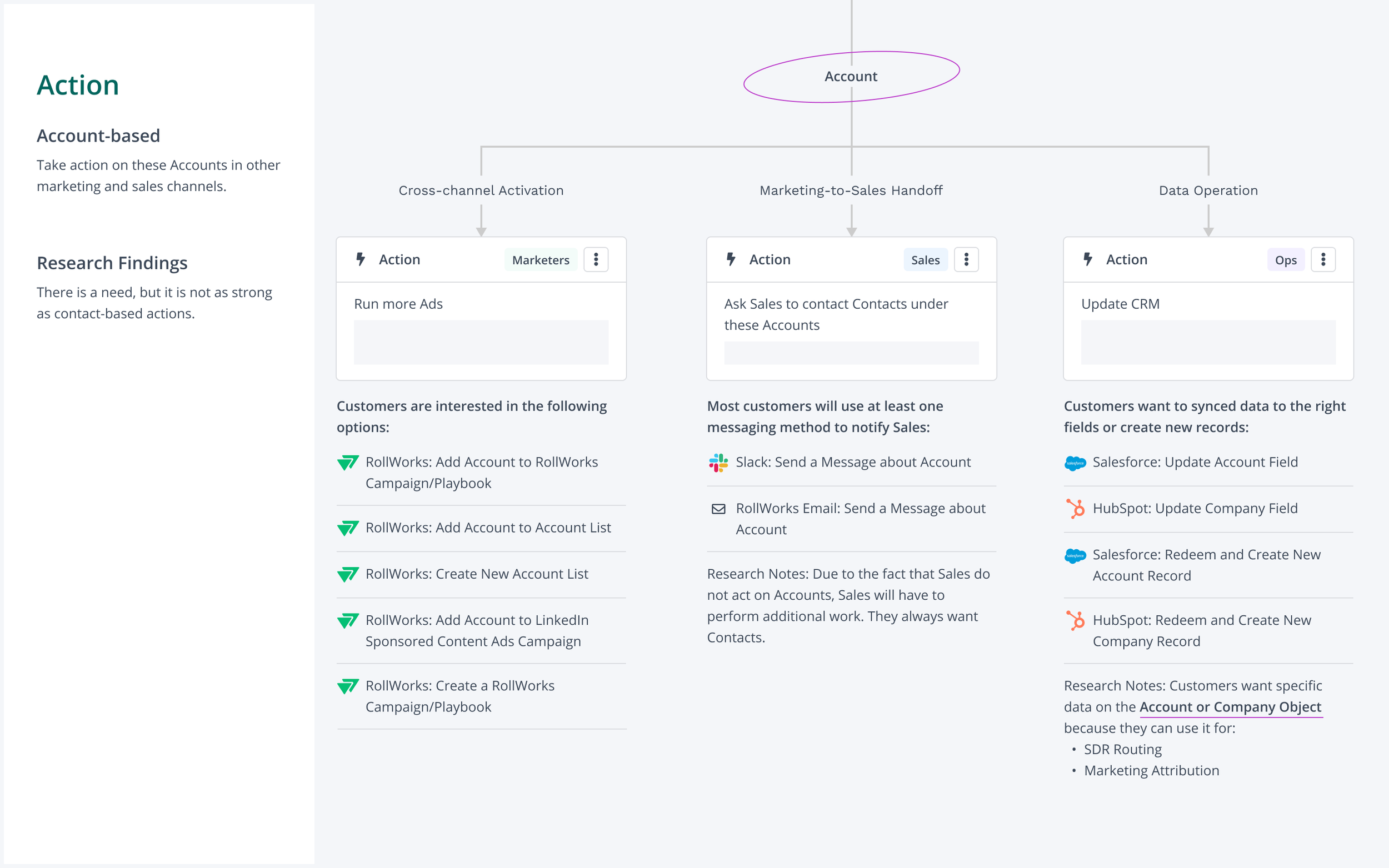The width and height of the screenshot is (1389, 868).
Task: Click RollWorks: Create New Account List text
Action: point(477,574)
